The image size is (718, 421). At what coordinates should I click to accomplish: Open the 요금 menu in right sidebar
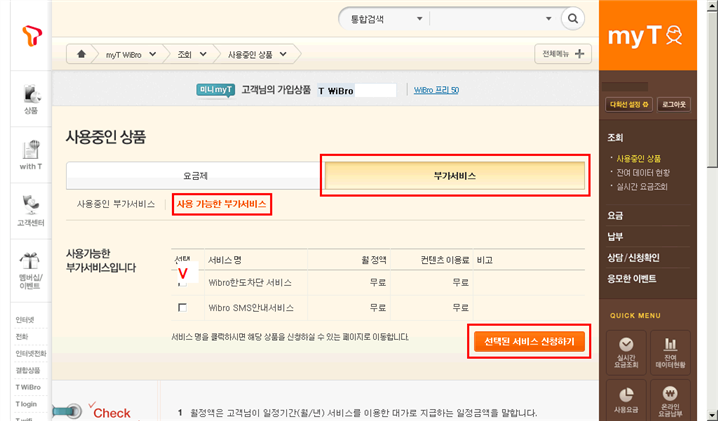tap(615, 215)
